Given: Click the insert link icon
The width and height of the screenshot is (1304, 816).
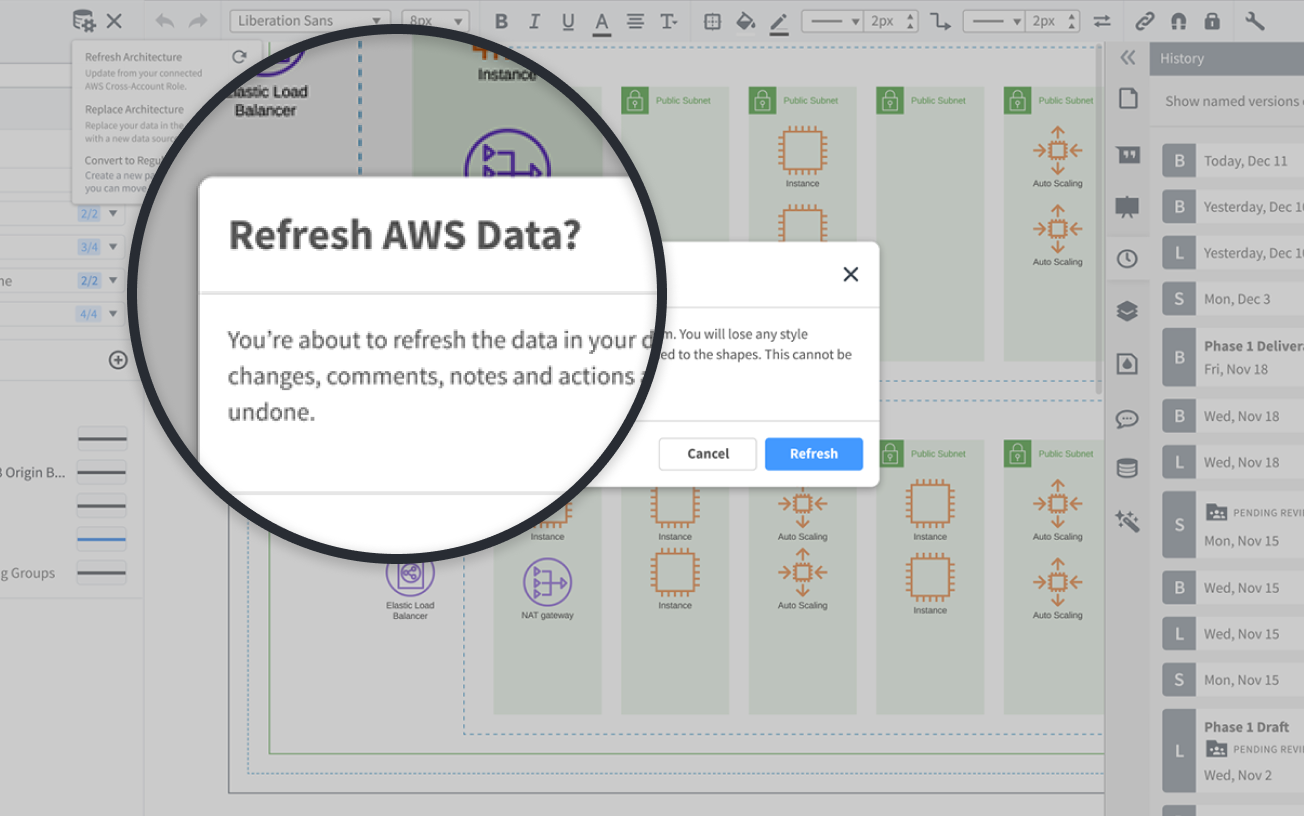Looking at the screenshot, I should [x=1145, y=20].
